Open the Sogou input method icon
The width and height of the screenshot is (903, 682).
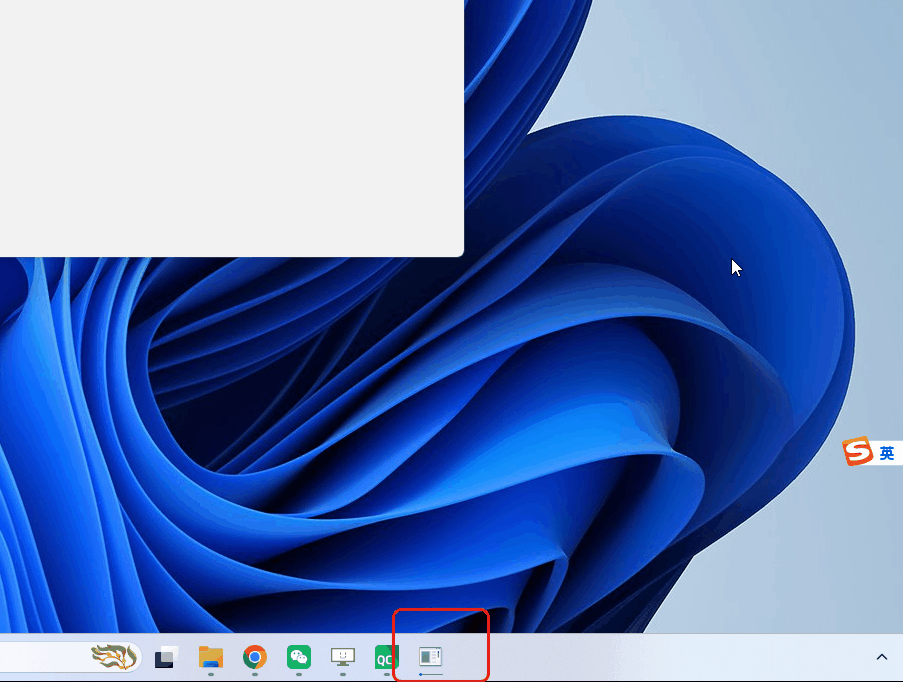click(858, 451)
